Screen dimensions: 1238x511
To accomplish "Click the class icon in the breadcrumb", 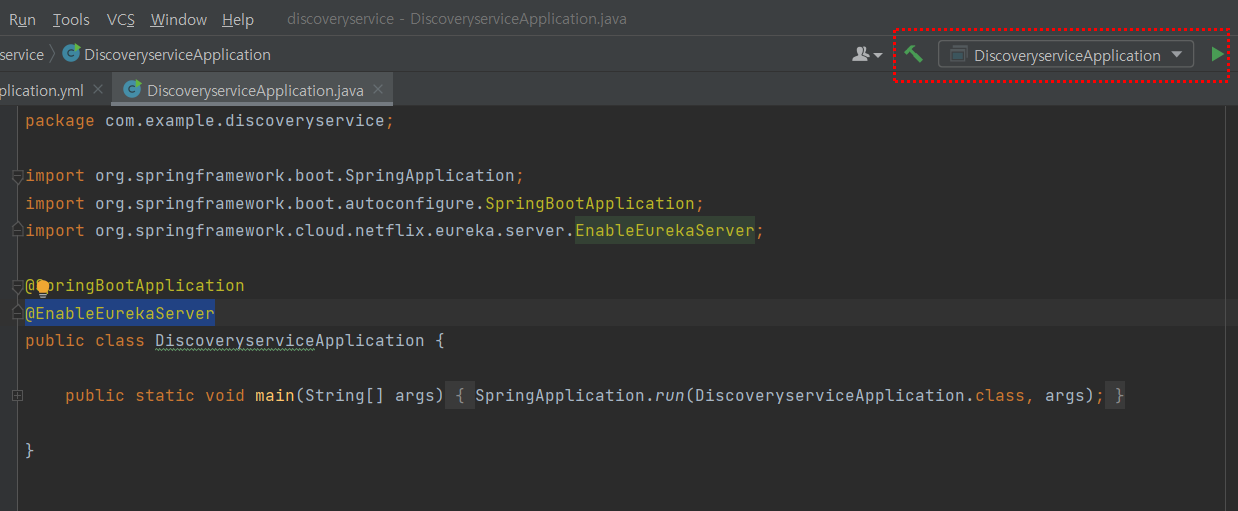I will [x=71, y=53].
